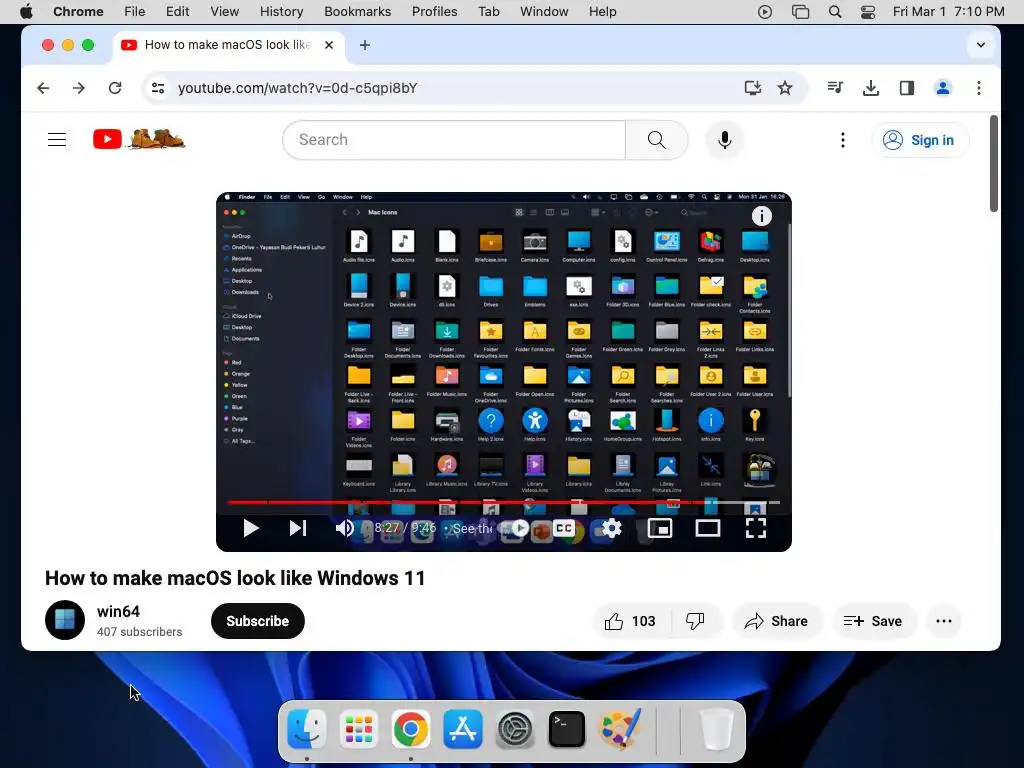Viewport: 1024px width, 768px height.
Task: Open video player settings gear
Action: click(612, 528)
